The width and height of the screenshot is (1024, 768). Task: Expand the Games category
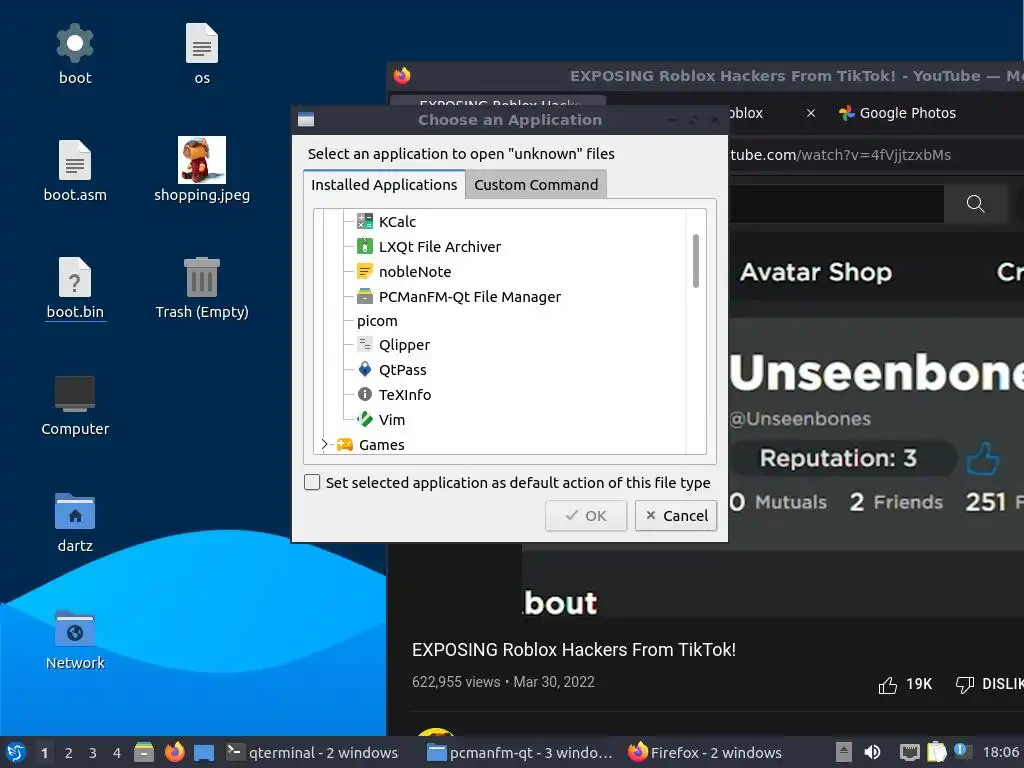[x=324, y=445]
